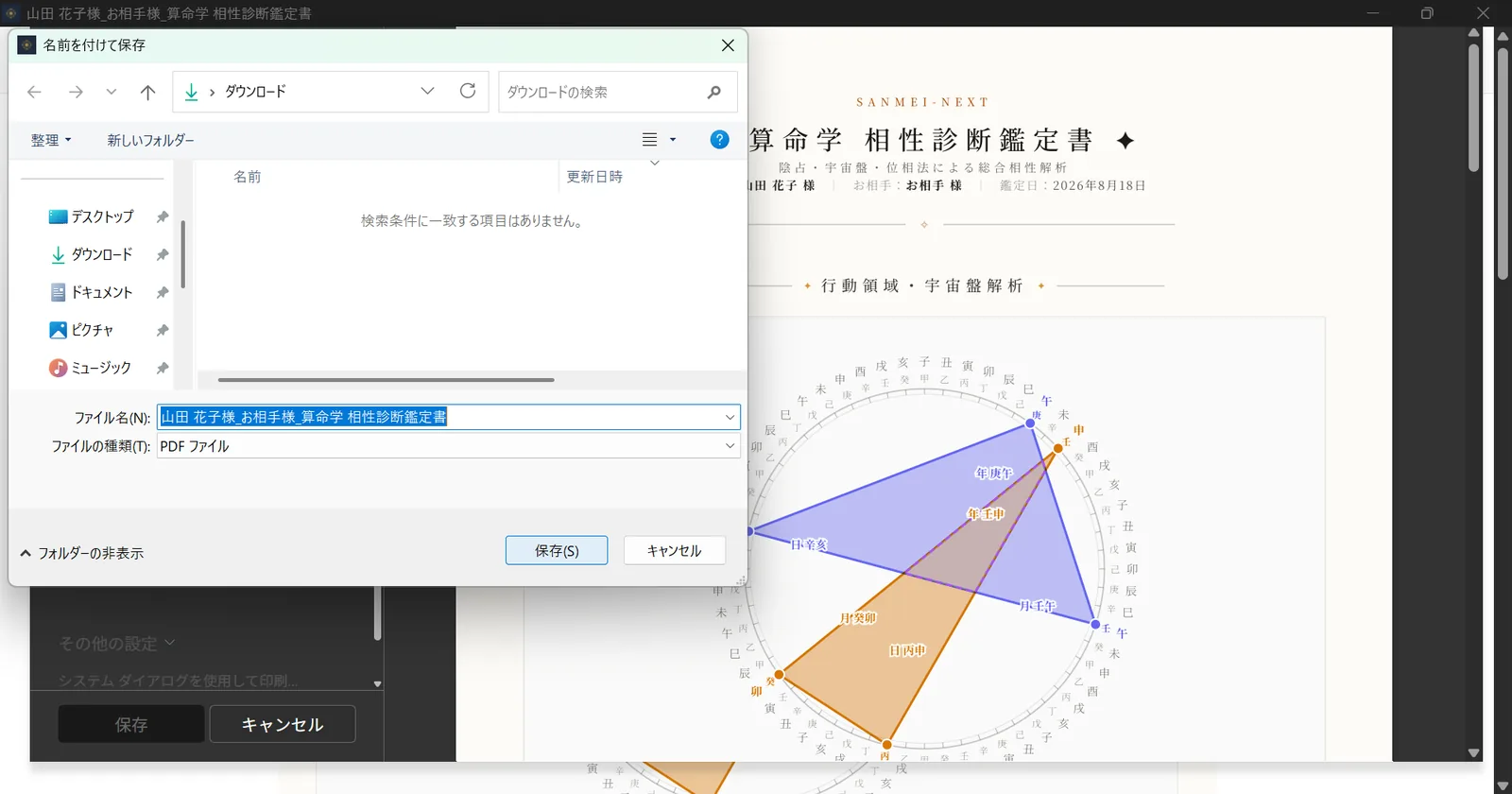Unpin デスクトップ using its pin icon
Viewport: 1512px width, 794px height.
point(163,216)
